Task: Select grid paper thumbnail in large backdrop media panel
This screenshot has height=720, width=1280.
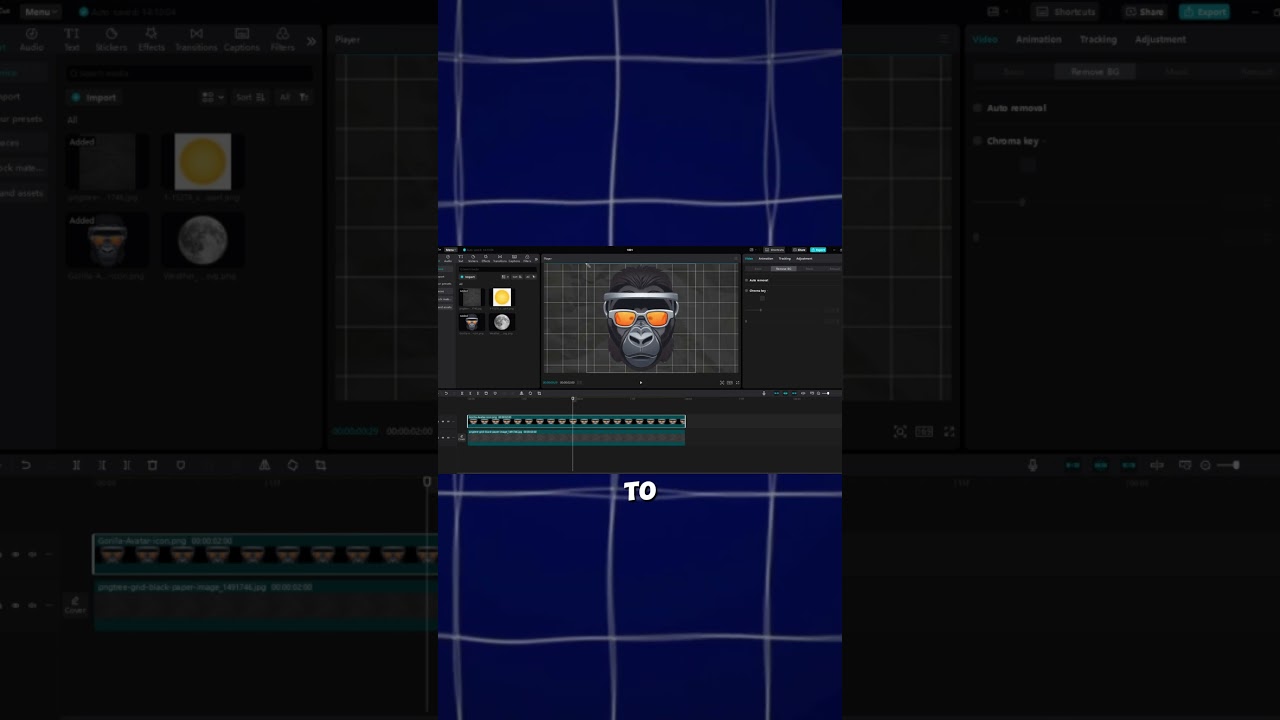Action: [x=107, y=161]
